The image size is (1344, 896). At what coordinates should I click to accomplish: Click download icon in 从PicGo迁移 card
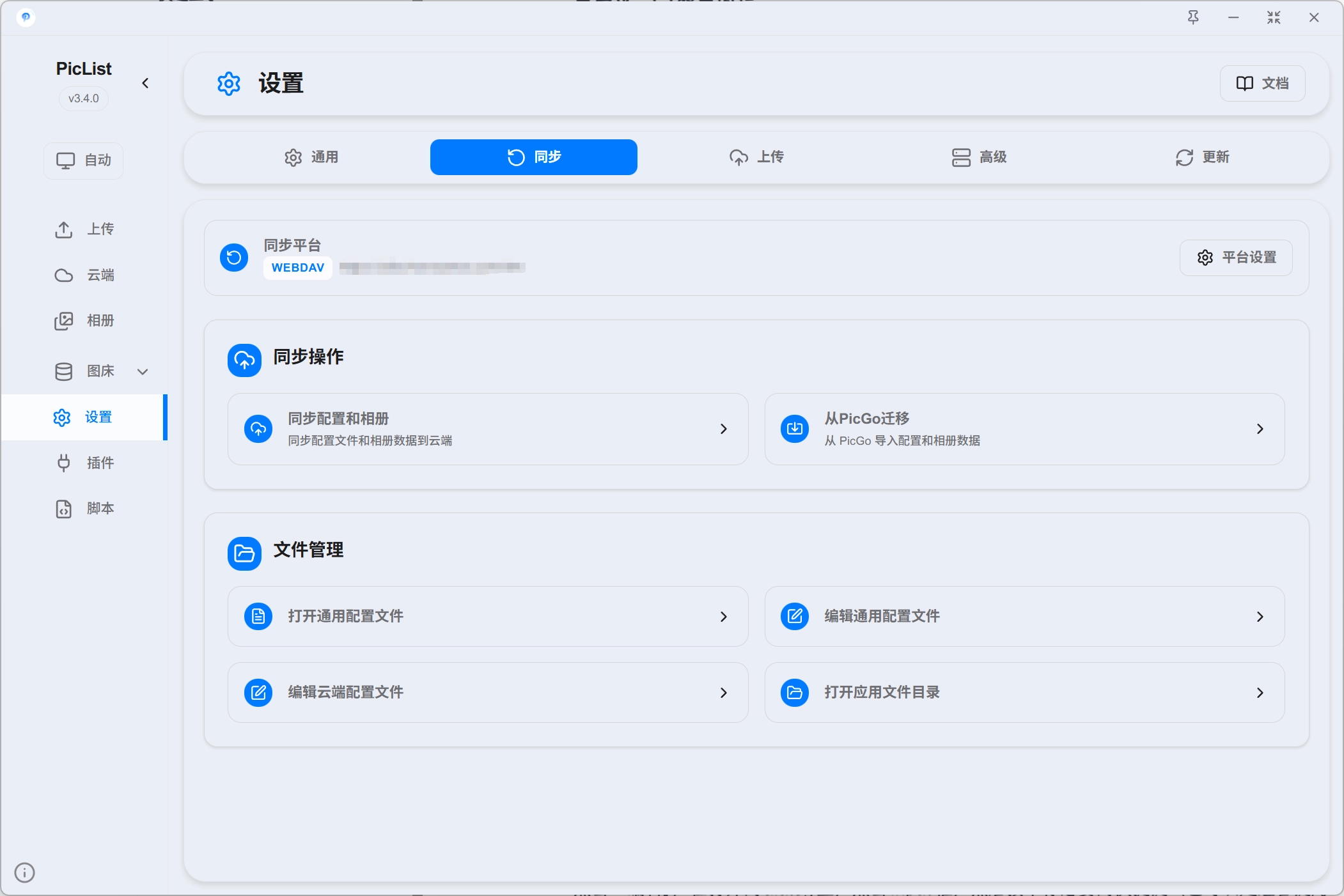795,429
